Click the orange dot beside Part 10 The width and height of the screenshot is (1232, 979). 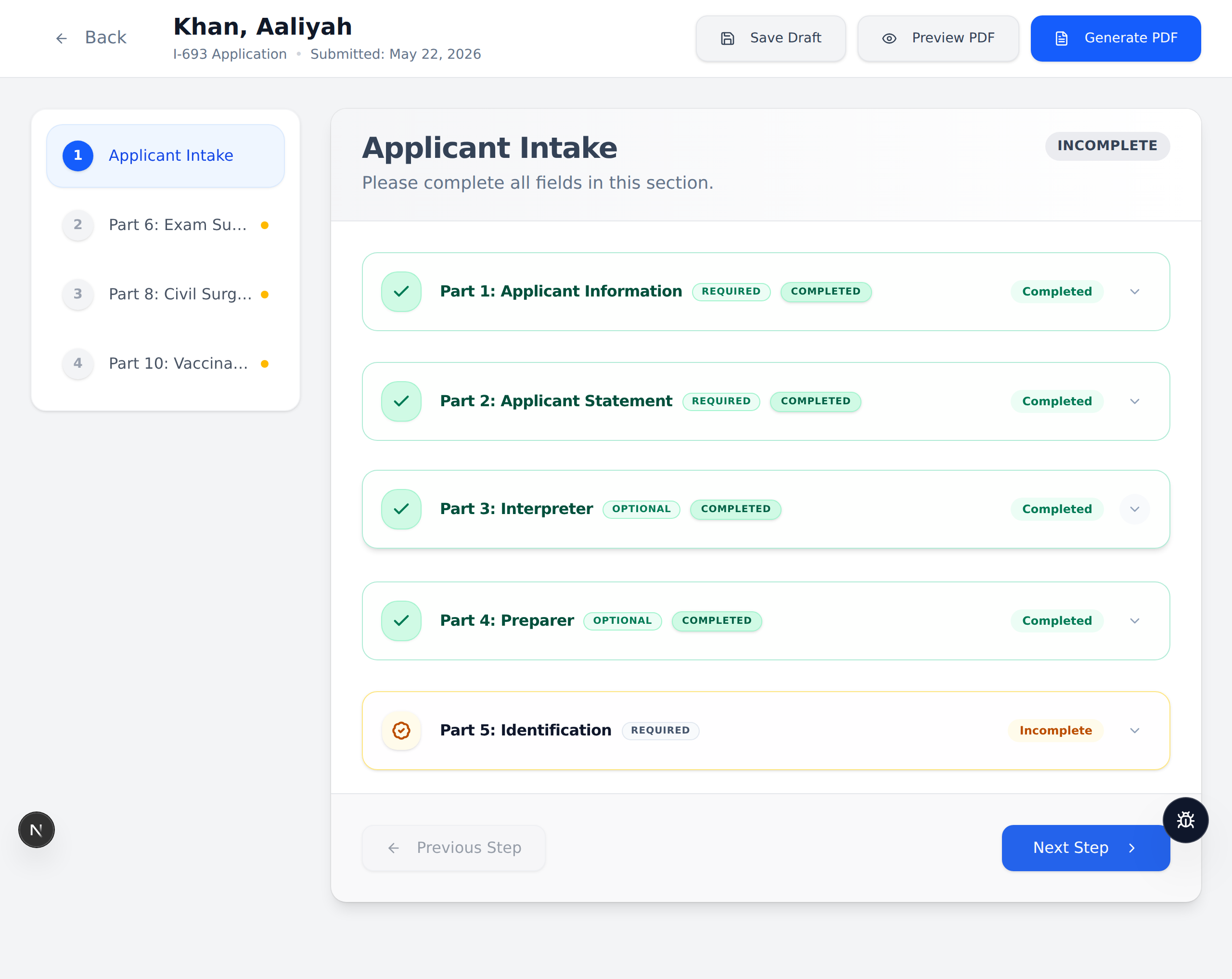tap(265, 364)
